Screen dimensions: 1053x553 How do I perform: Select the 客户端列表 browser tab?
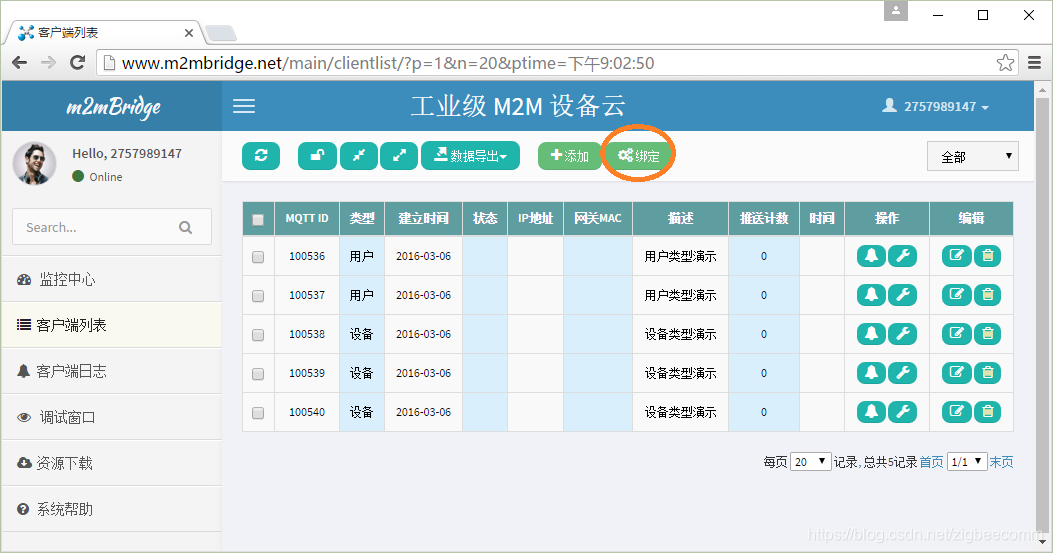point(104,32)
